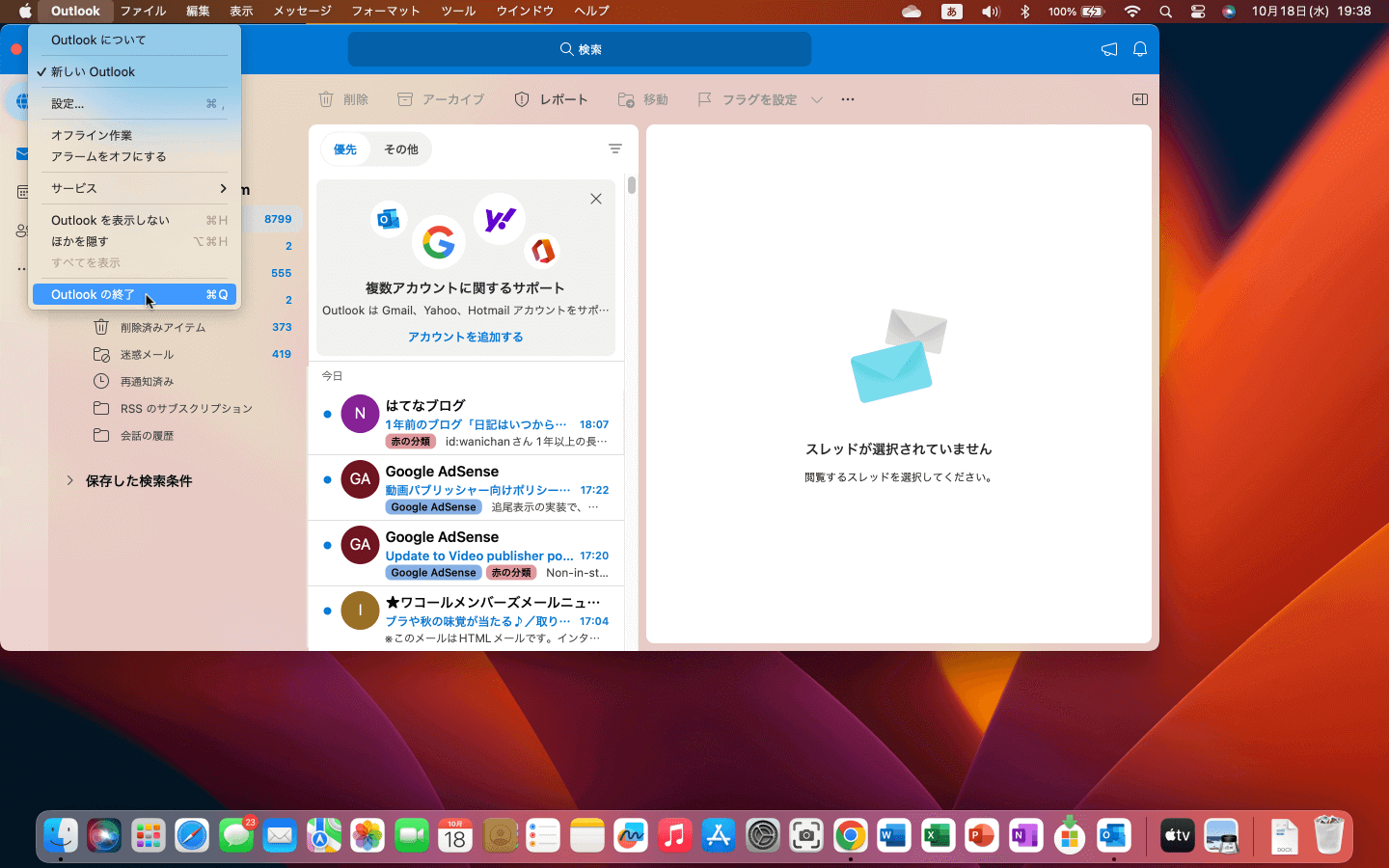Select the 優先 inbox tab
This screenshot has width=1389, height=868.
tap(345, 149)
